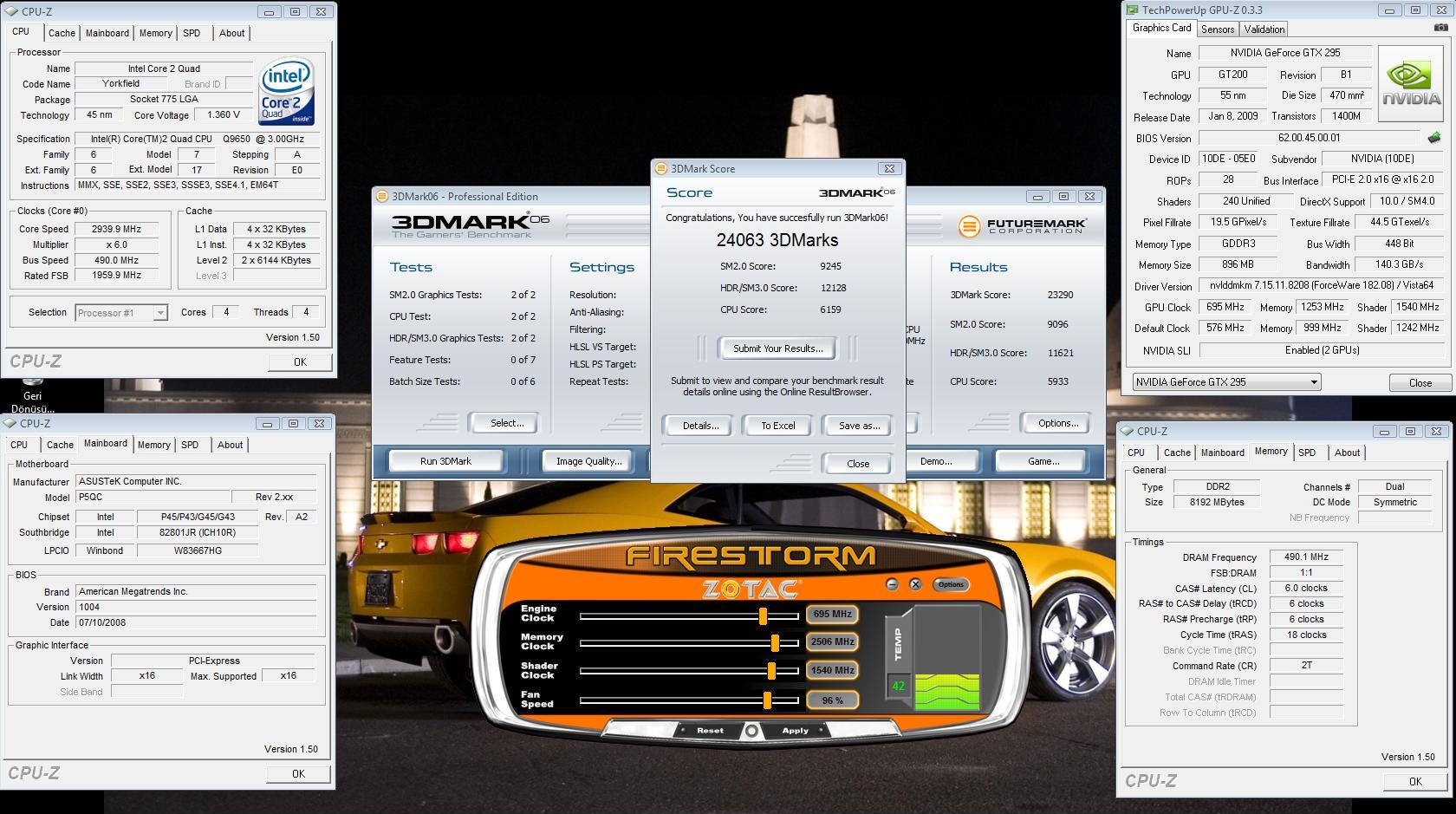This screenshot has height=814, width=1456.
Task: Click Reset in Firestorm
Action: click(x=710, y=731)
